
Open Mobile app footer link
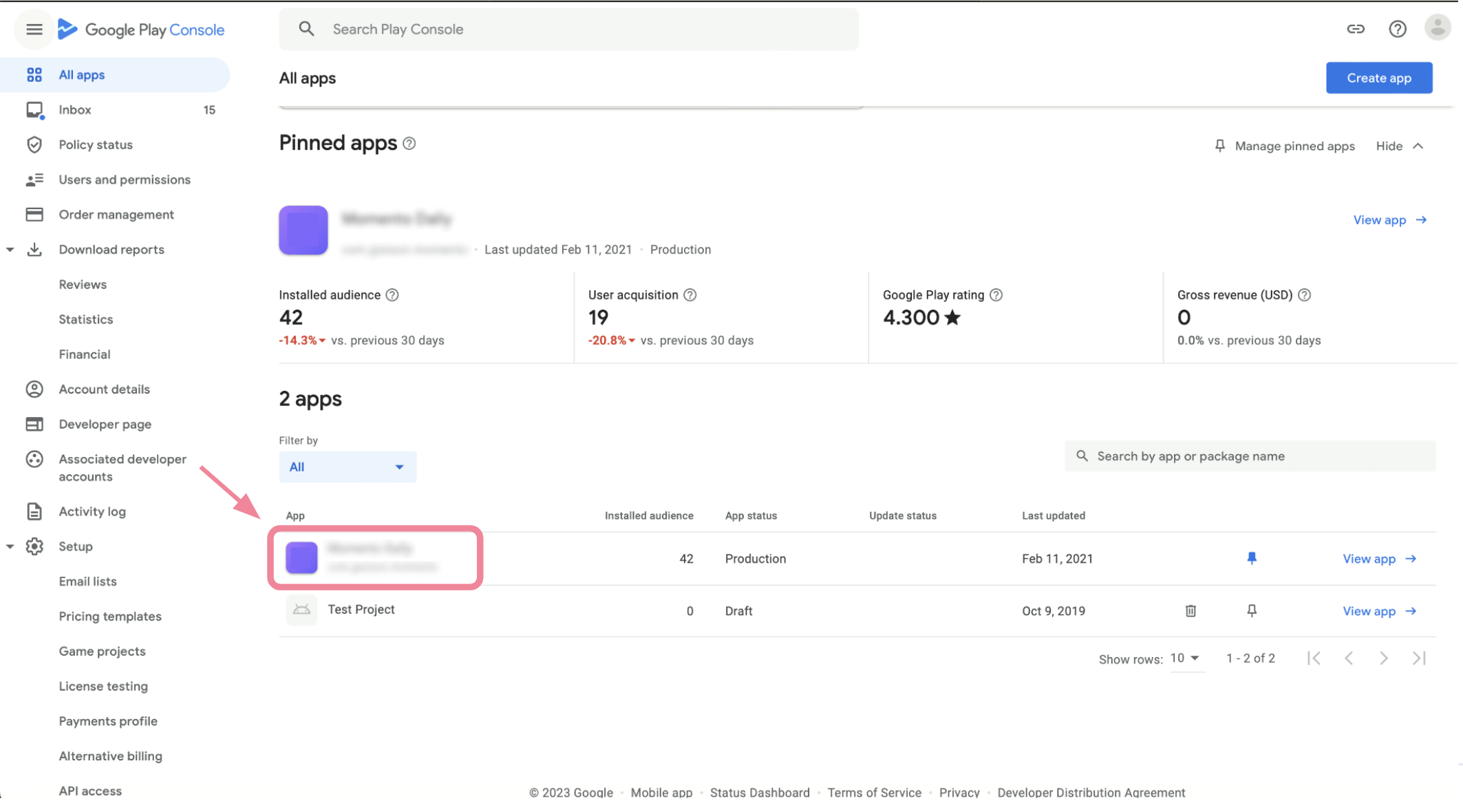click(661, 793)
